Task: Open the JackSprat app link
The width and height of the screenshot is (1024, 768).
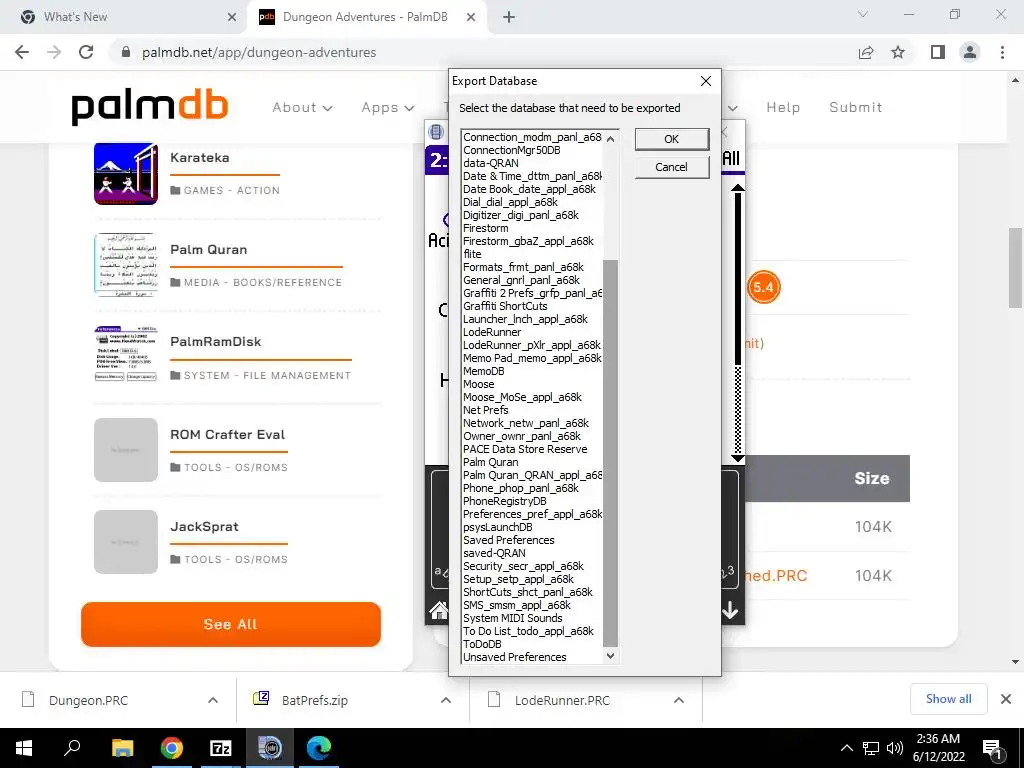Action: [204, 526]
